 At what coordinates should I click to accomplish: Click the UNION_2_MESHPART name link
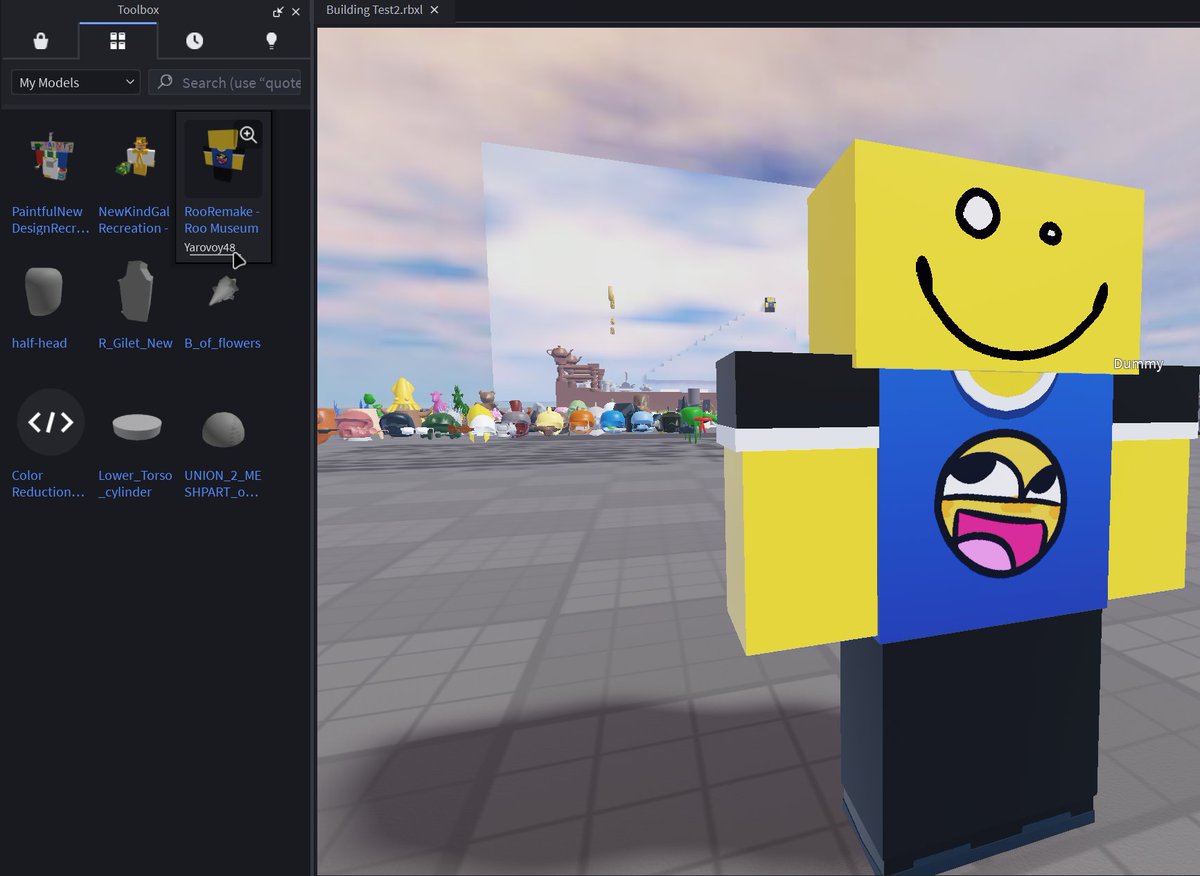pos(222,484)
